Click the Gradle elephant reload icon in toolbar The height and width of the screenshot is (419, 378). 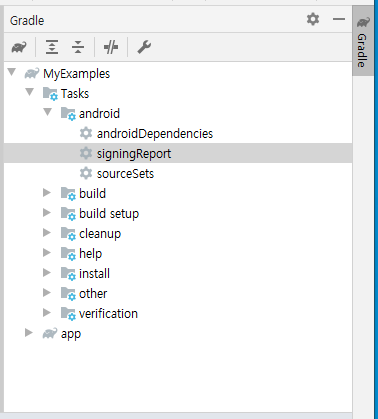point(19,47)
